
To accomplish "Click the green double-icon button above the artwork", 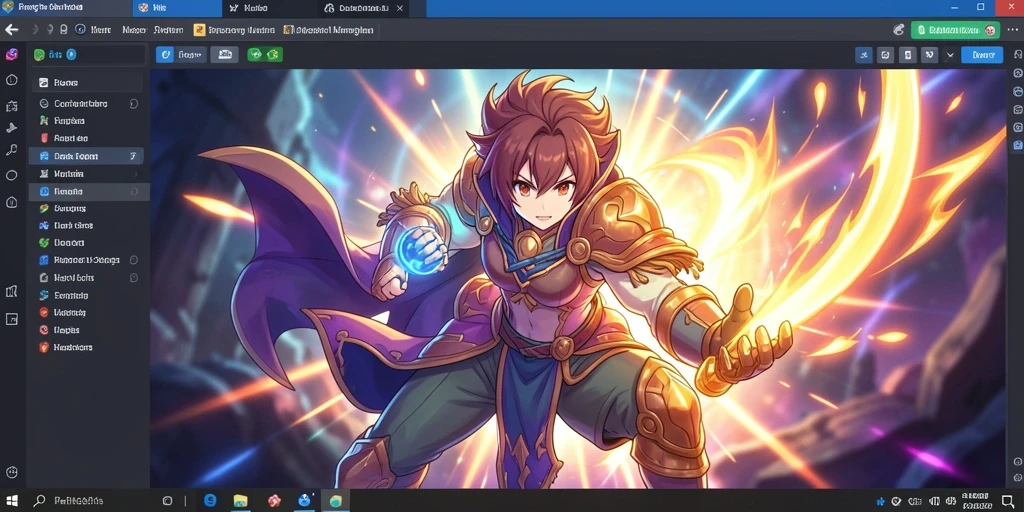I will click(264, 55).
